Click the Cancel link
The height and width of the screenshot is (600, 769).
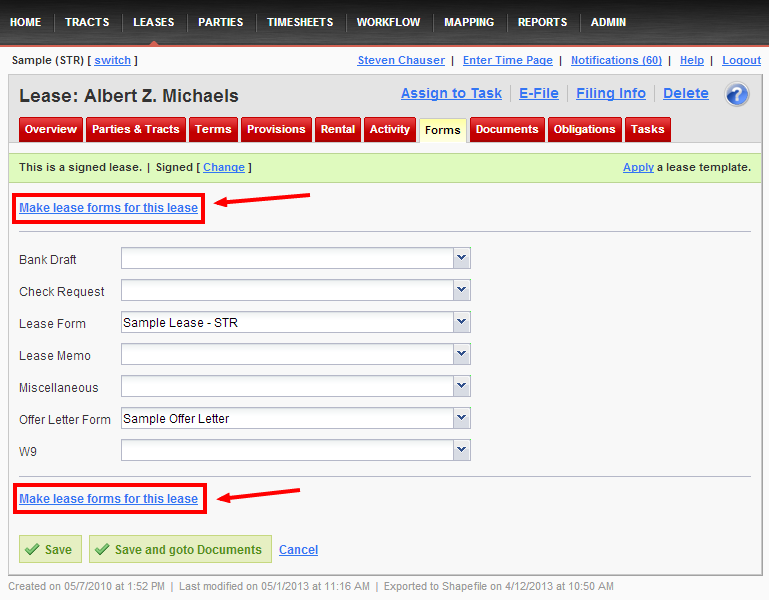(298, 550)
